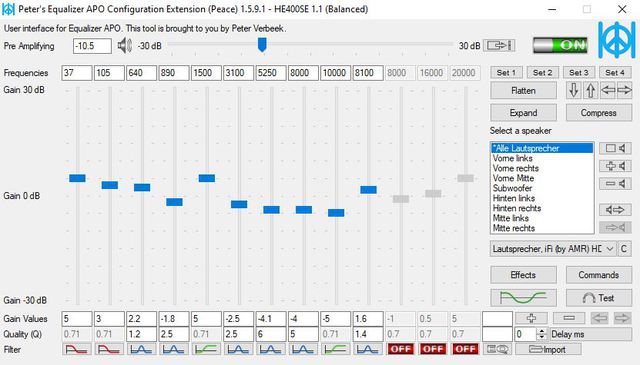Click the Quality field showing 1.2
Image resolution: width=640 pixels, height=365 pixels.
click(141, 334)
